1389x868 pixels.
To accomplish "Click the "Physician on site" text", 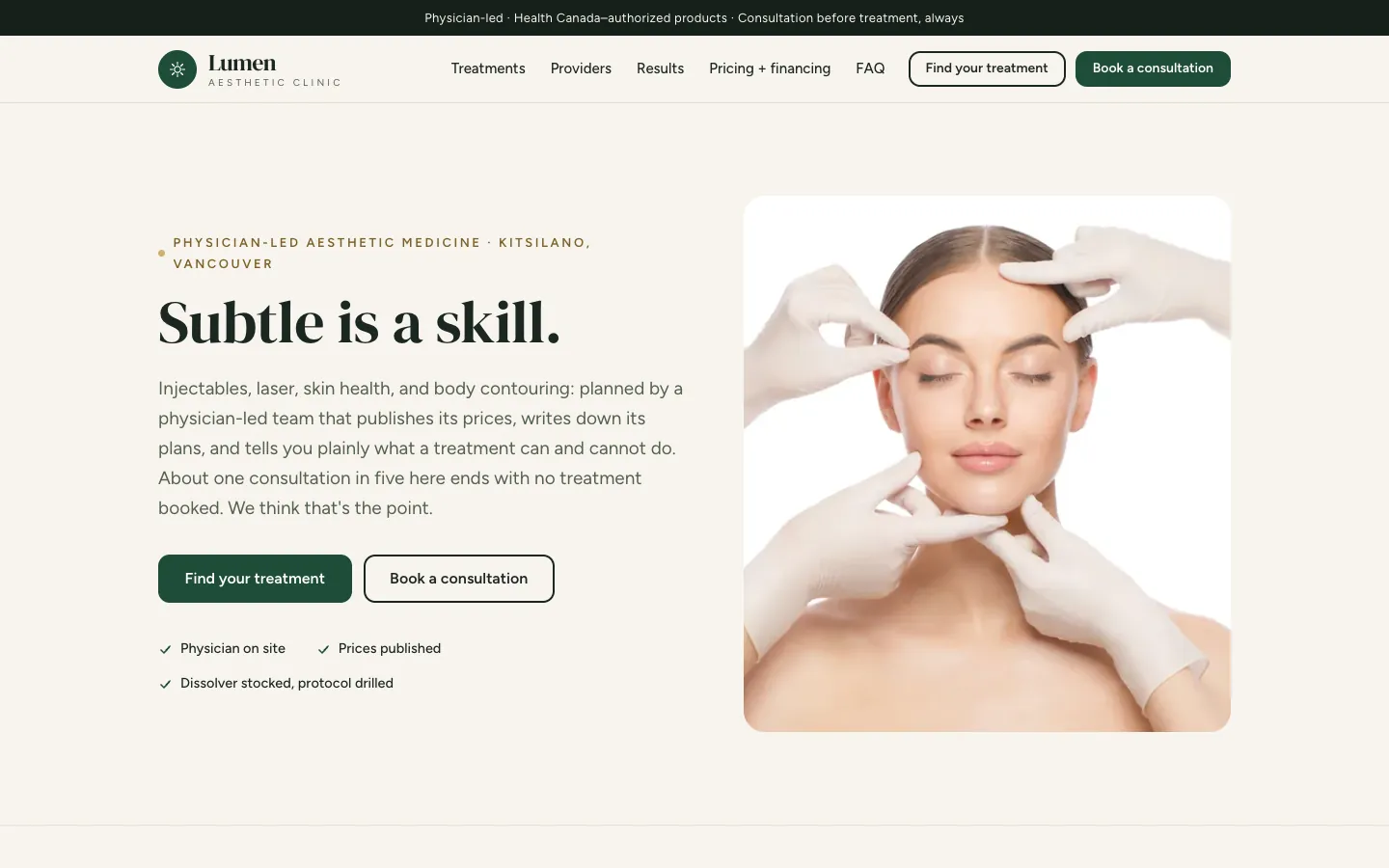I will coord(232,649).
